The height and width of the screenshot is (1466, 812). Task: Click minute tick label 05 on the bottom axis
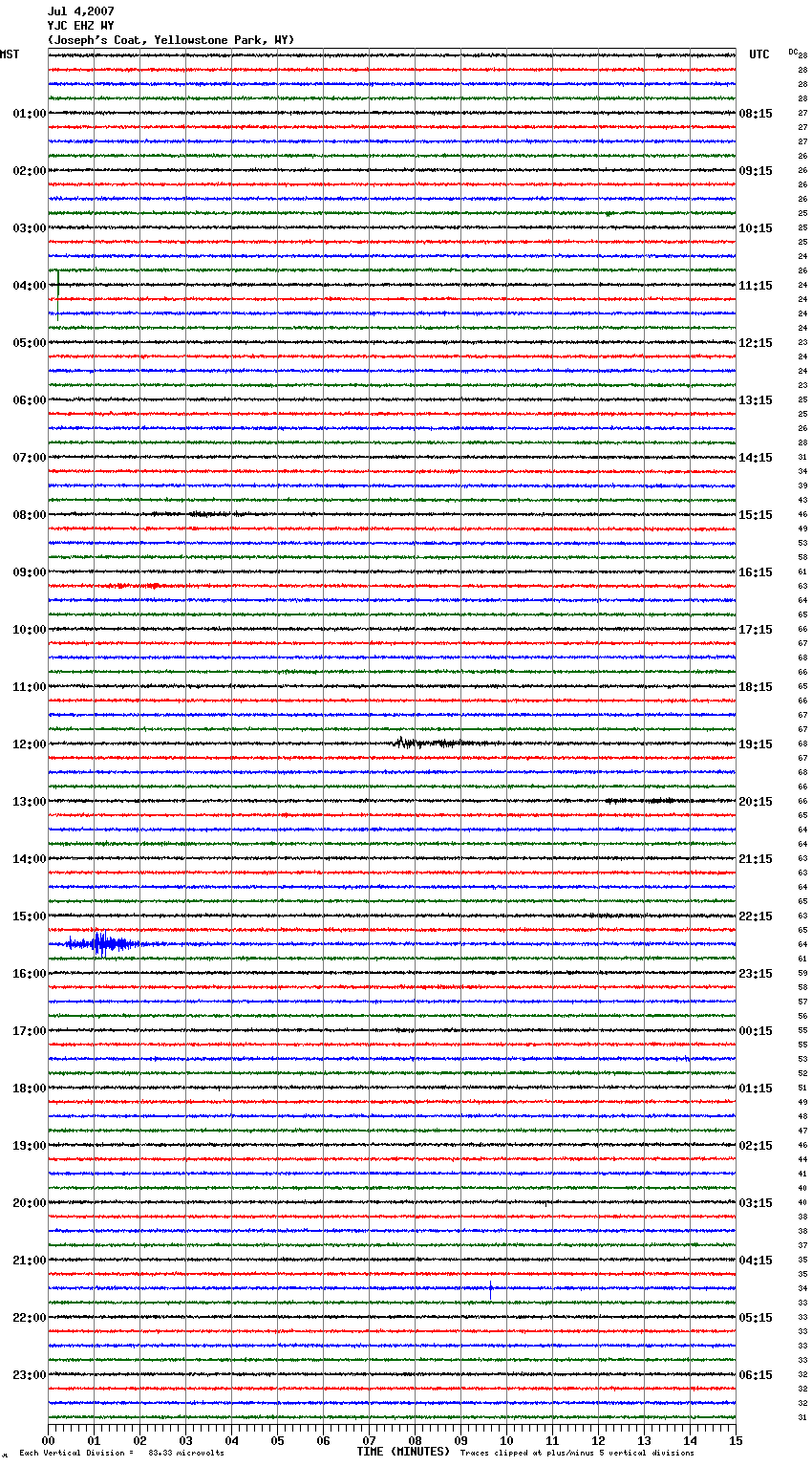(x=277, y=1440)
